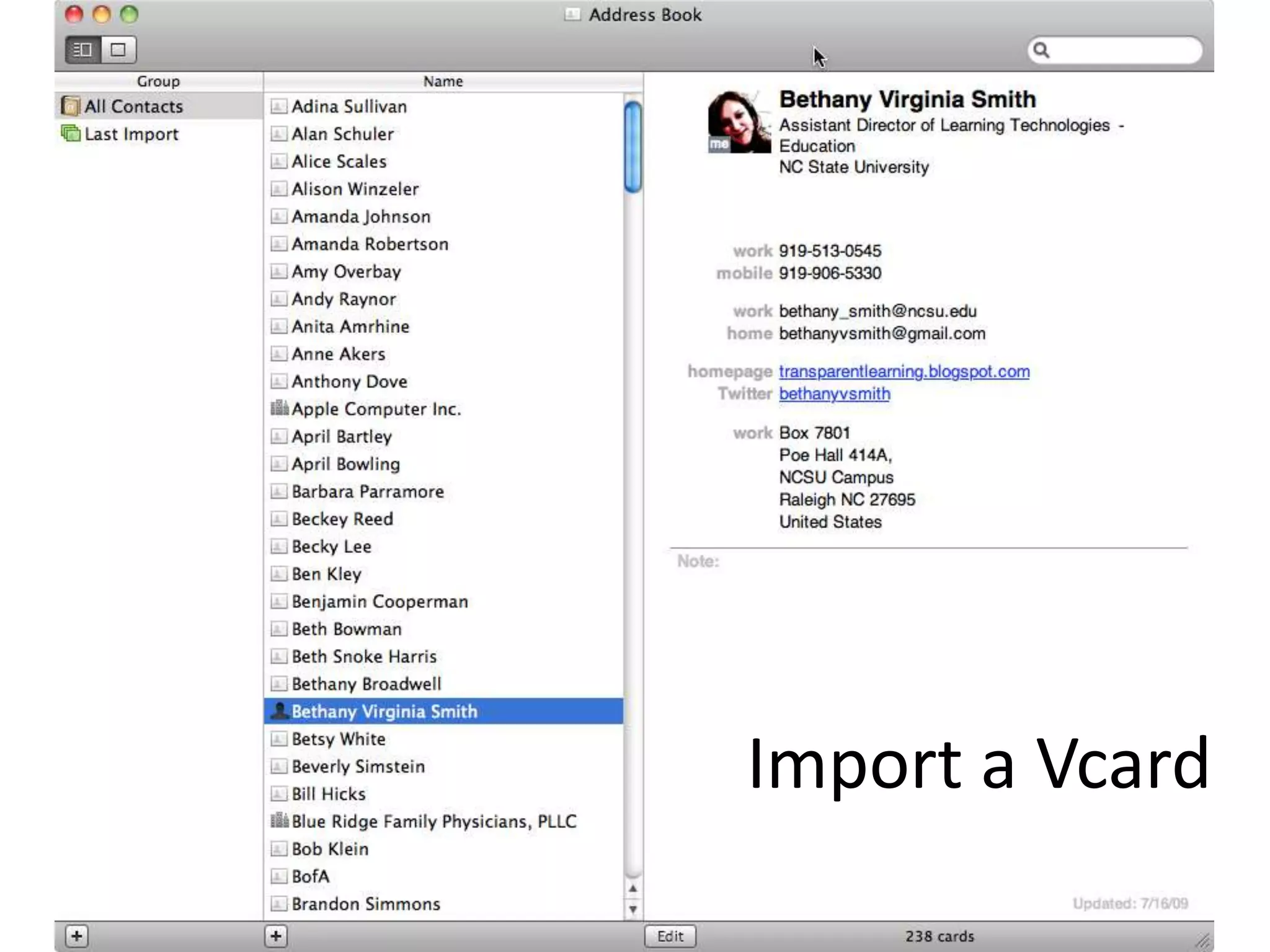This screenshot has width=1270, height=952.
Task: Select Barbara Parramore contact
Action: click(444, 491)
